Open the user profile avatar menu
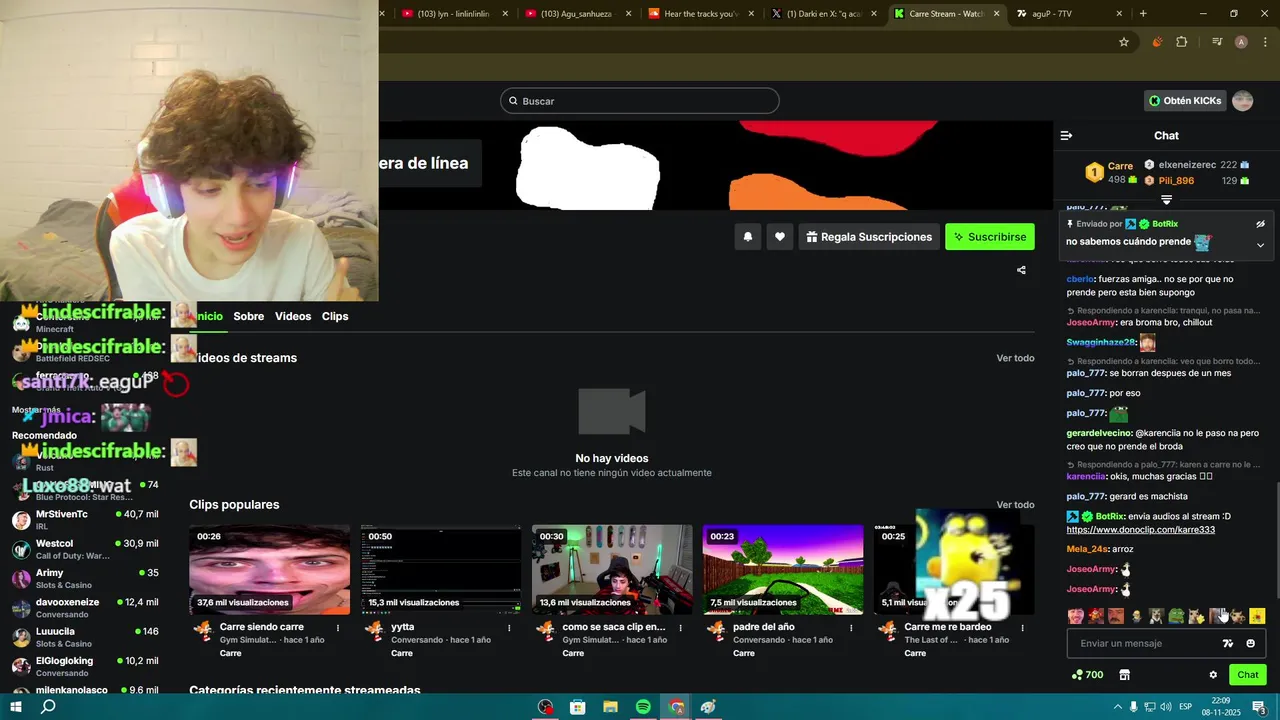1280x720 pixels. coord(1242,101)
